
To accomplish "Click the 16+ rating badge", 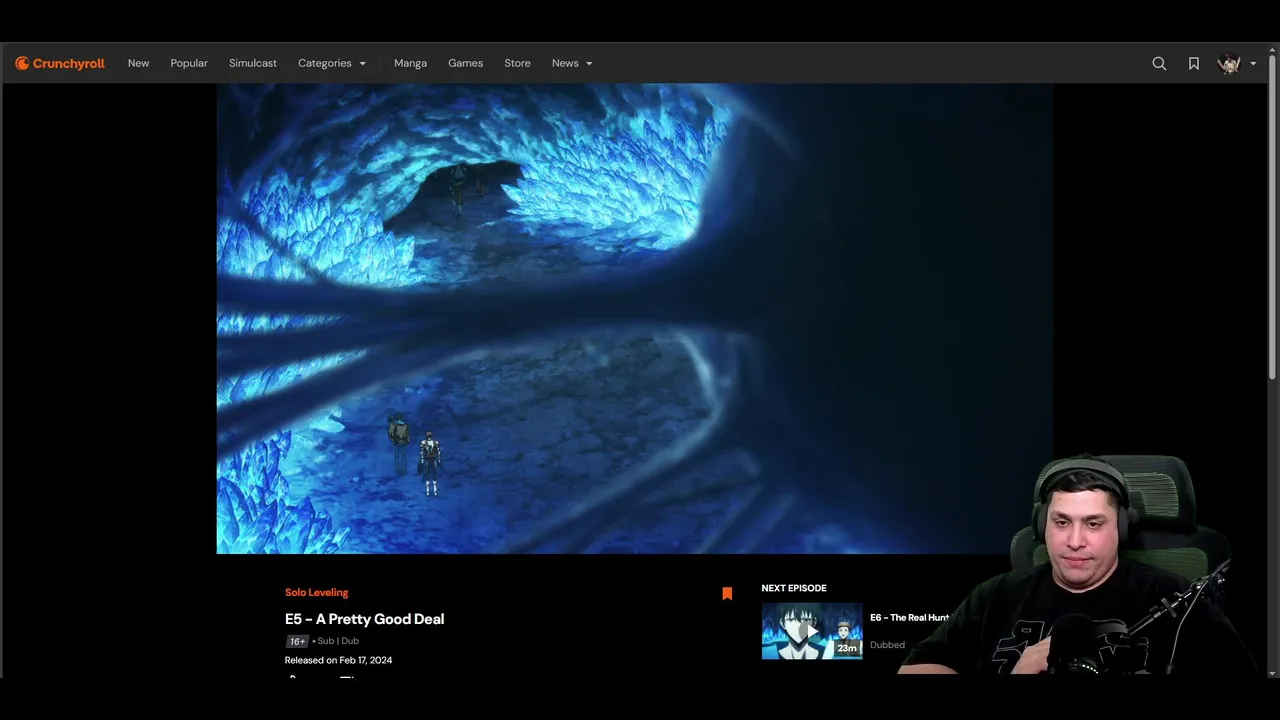I will (x=297, y=641).
